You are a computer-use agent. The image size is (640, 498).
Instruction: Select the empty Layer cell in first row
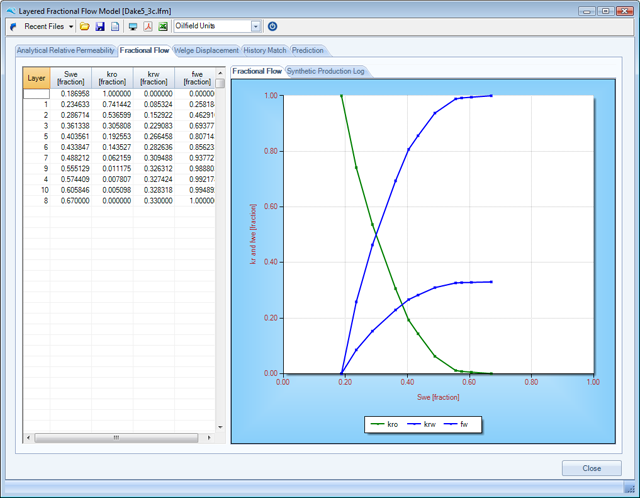click(36, 94)
